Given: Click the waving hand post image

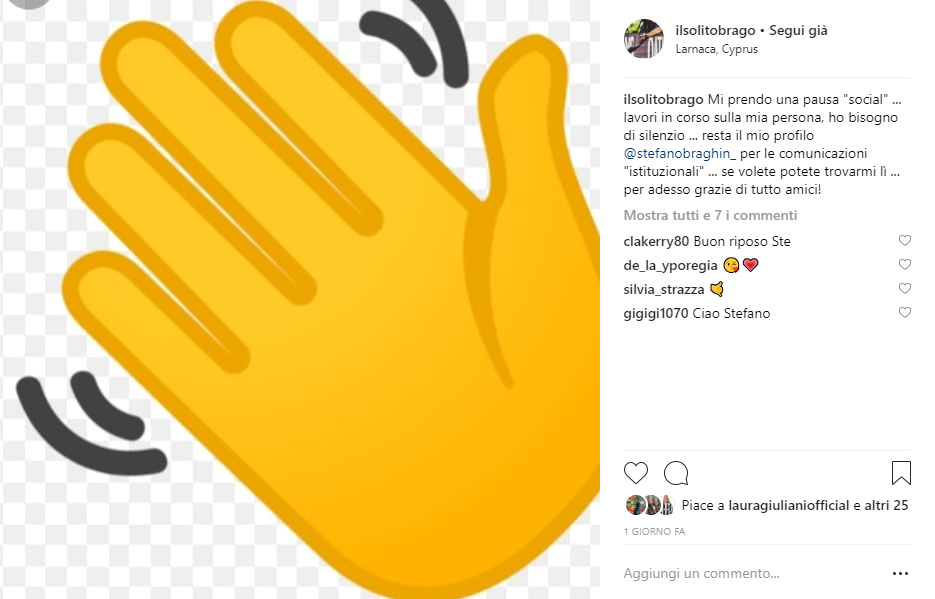Looking at the screenshot, I should click(x=300, y=299).
